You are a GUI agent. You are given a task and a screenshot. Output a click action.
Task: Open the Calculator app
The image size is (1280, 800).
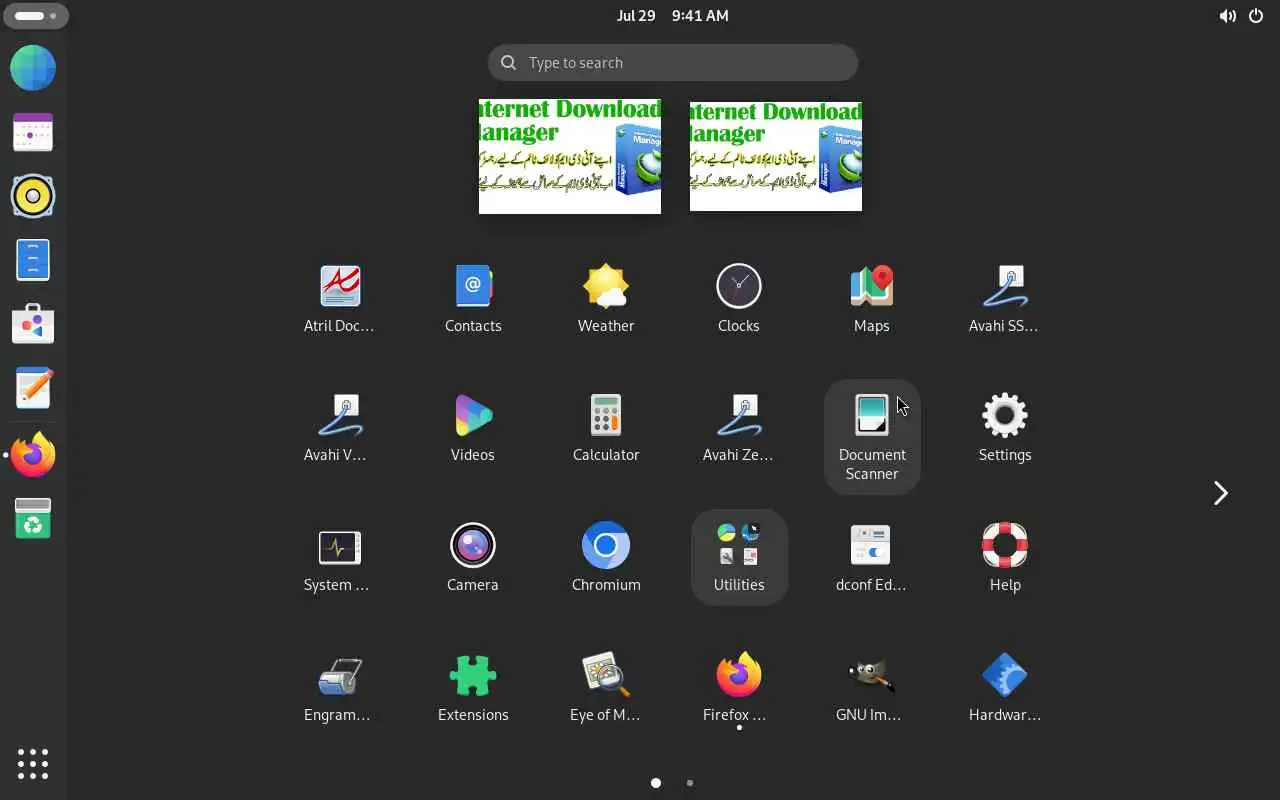coord(606,427)
